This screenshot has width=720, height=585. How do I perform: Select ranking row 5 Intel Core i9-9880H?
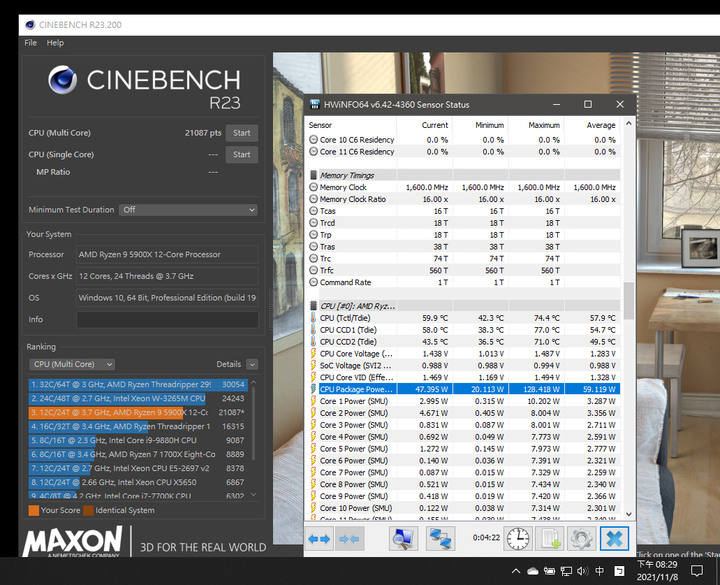[138, 440]
